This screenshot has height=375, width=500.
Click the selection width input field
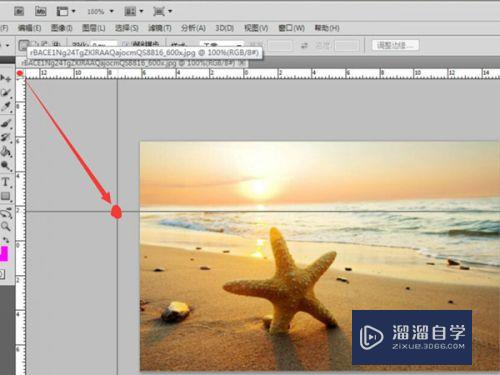click(280, 45)
